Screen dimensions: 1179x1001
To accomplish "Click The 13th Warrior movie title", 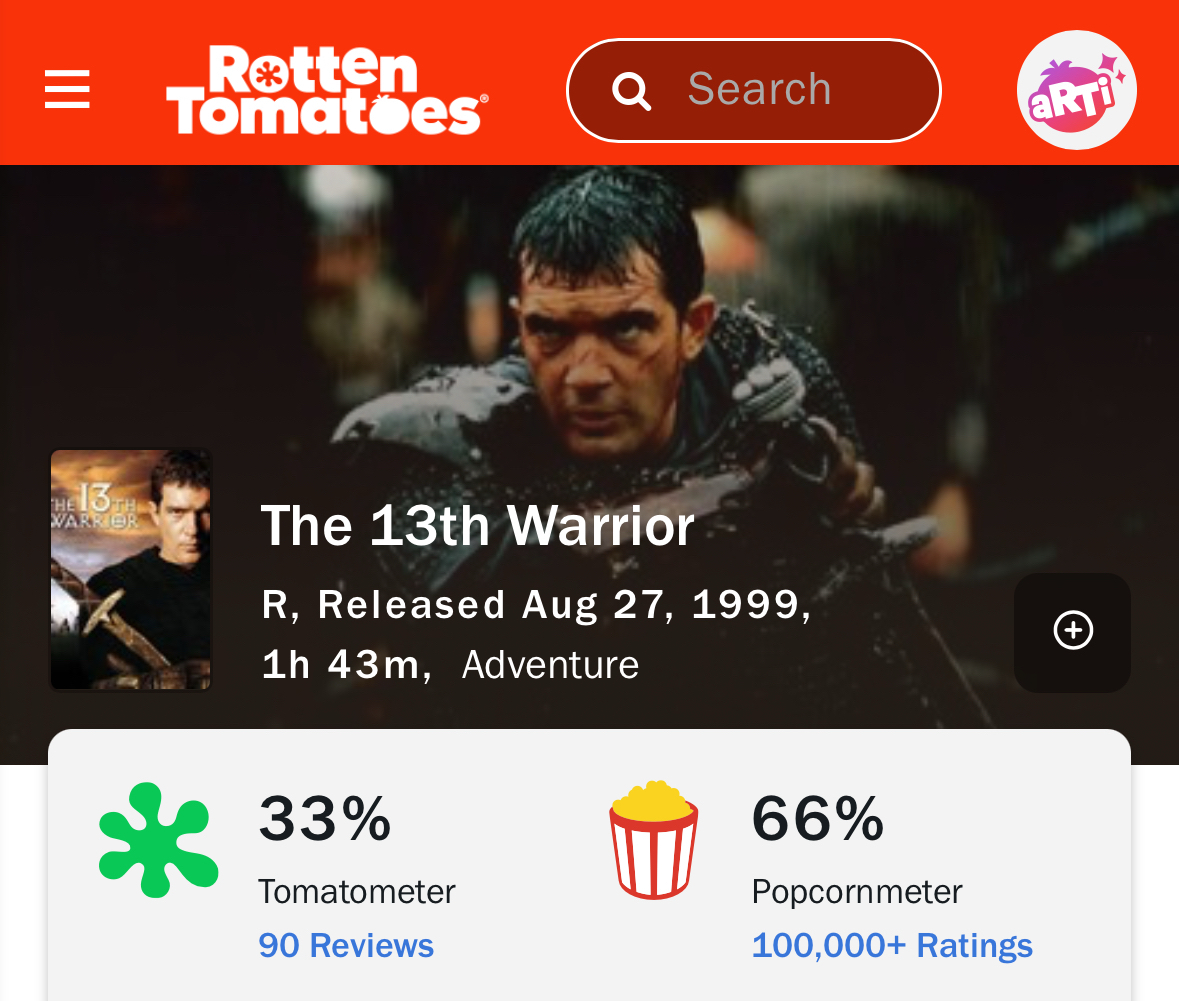I will click(x=477, y=526).
